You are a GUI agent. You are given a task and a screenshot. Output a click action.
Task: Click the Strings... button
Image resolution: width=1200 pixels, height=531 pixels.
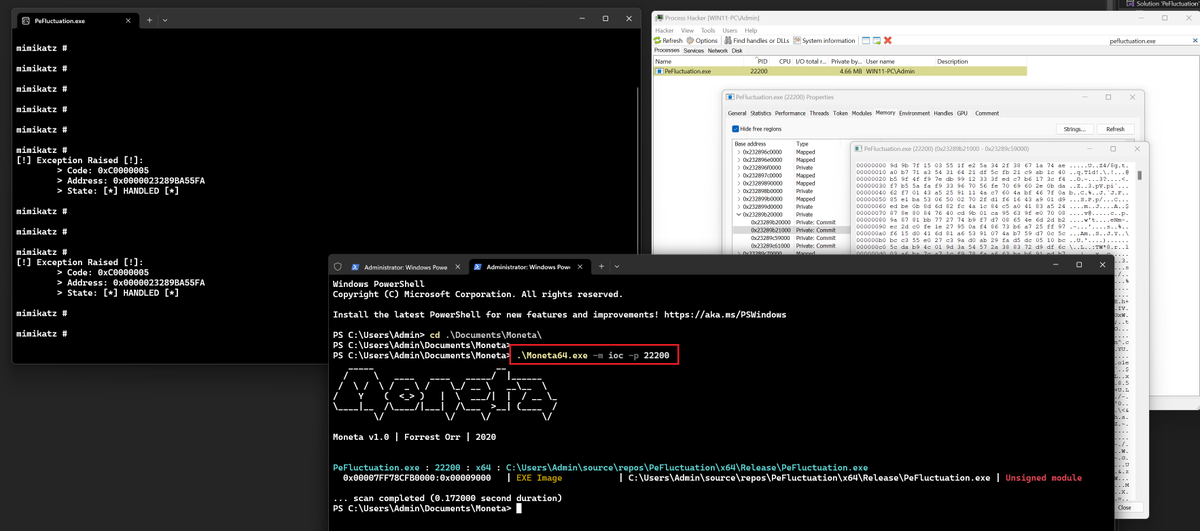coord(1074,129)
